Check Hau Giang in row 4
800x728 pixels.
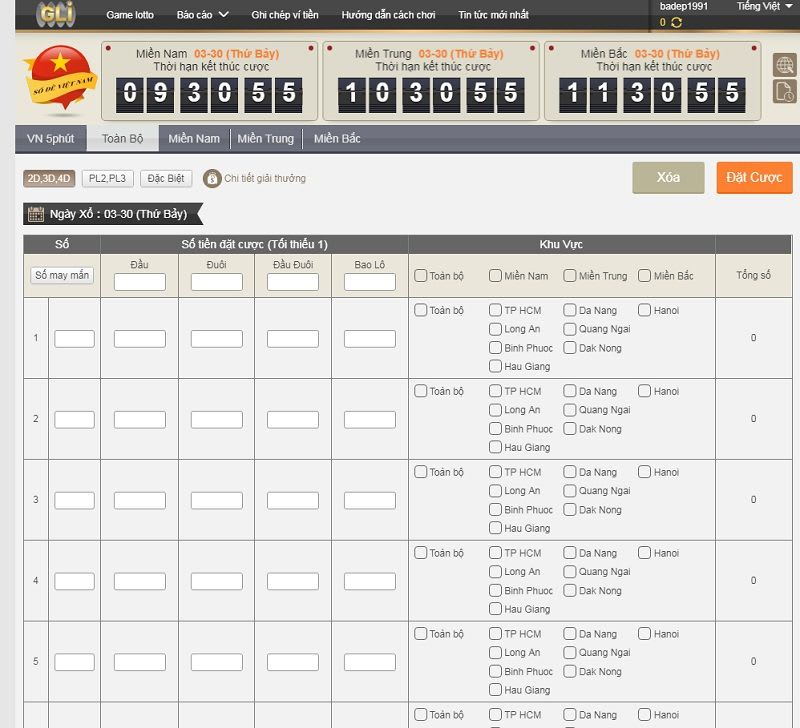(495, 609)
